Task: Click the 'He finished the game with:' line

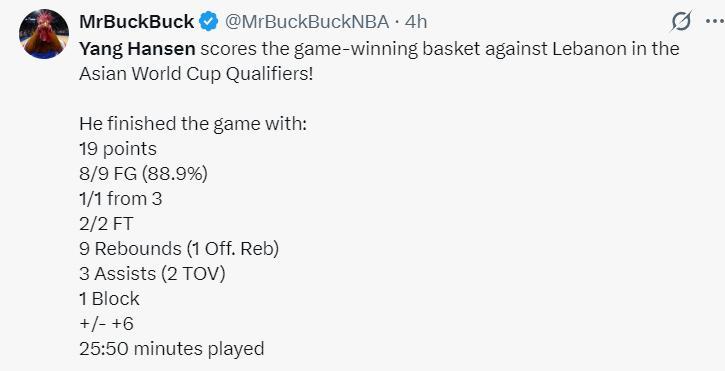Action: [193, 124]
